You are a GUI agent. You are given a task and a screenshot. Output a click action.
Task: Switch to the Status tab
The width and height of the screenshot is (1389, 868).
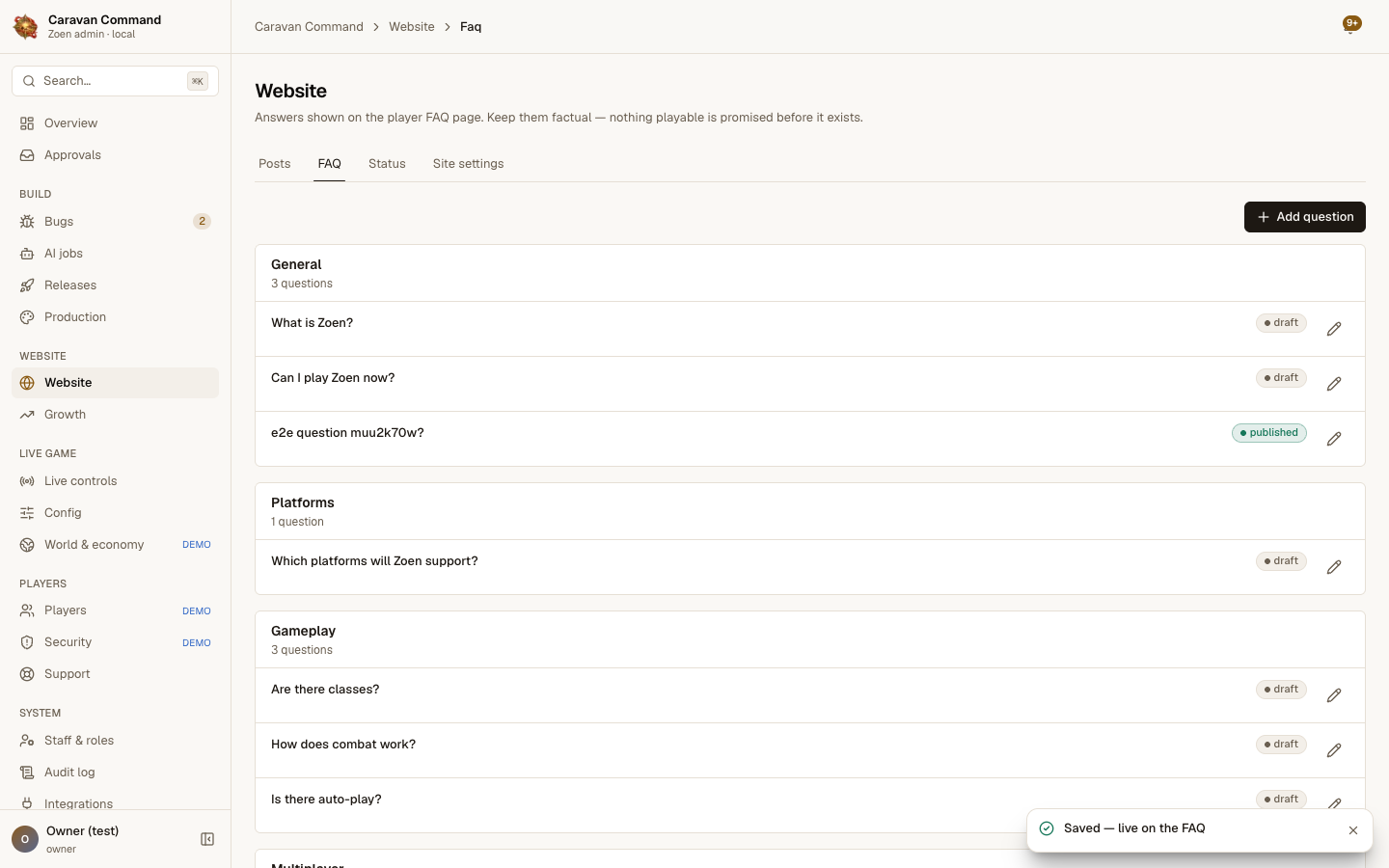click(x=387, y=164)
